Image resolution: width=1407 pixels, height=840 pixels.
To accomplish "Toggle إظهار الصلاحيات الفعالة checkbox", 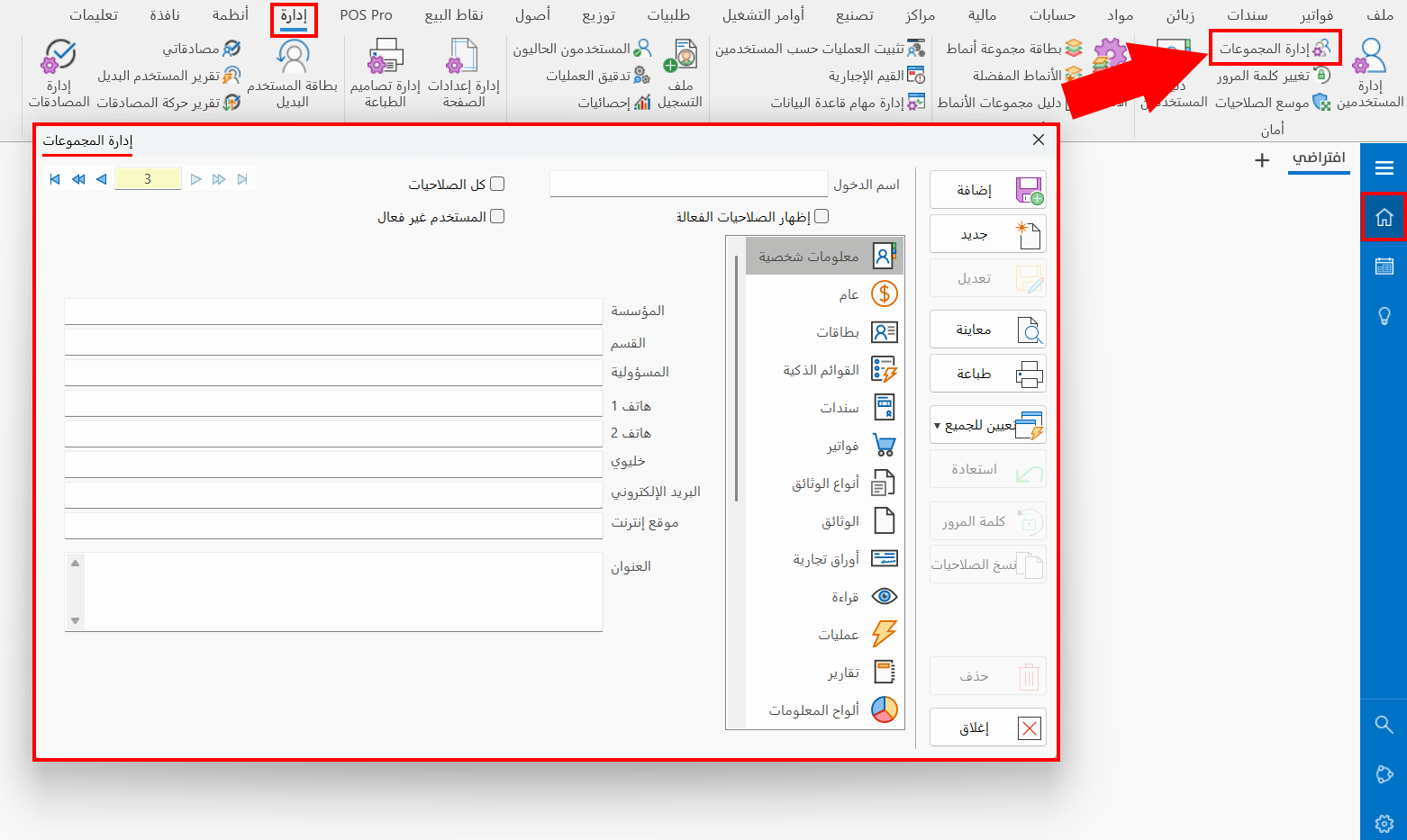I will click(821, 216).
